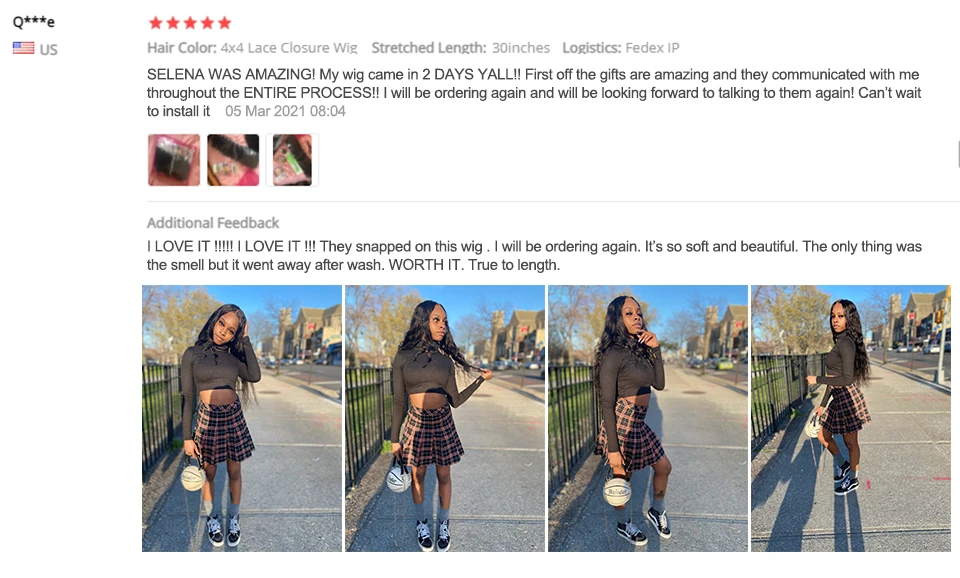Click the 4x4 Lace Closure Wig value
This screenshot has width=960, height=578.
(x=289, y=48)
